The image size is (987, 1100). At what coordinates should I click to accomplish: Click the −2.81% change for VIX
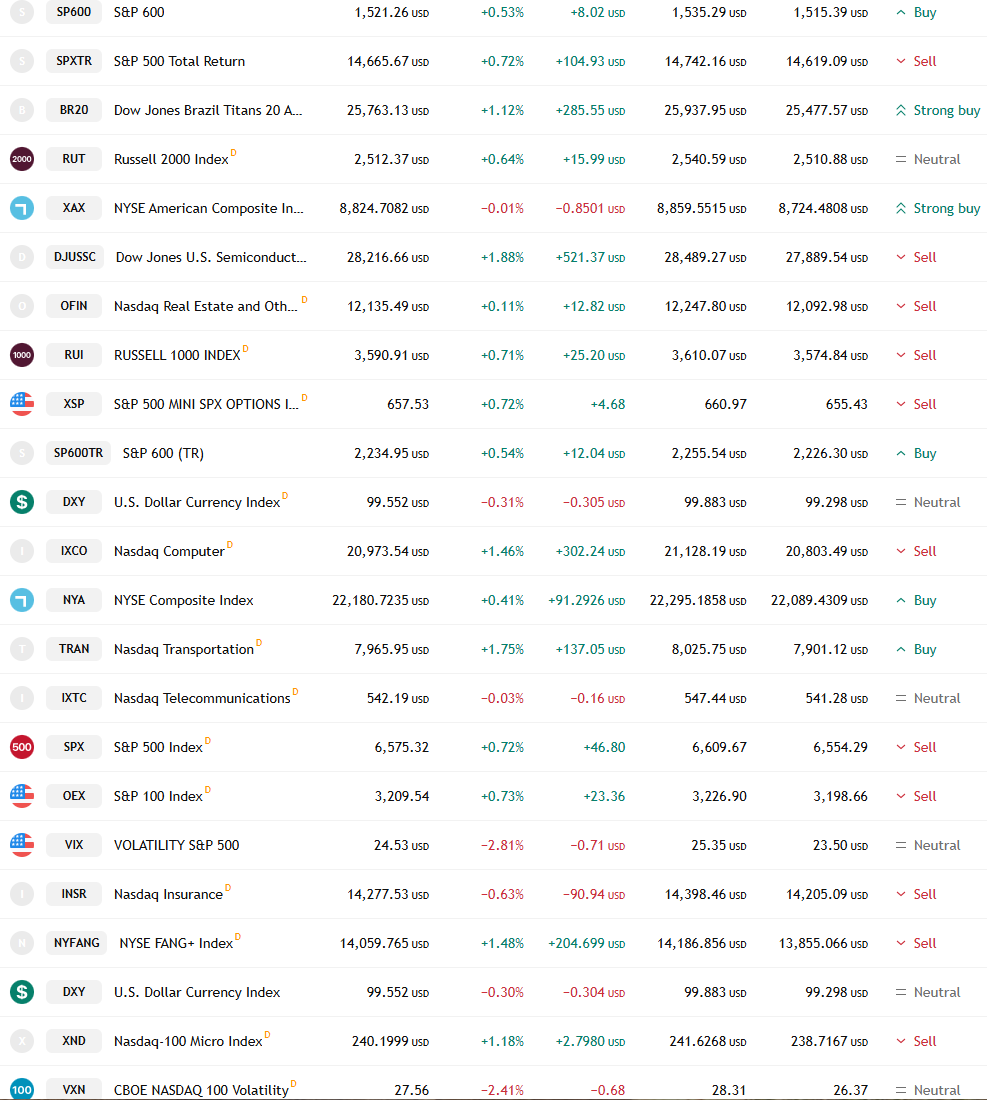502,845
